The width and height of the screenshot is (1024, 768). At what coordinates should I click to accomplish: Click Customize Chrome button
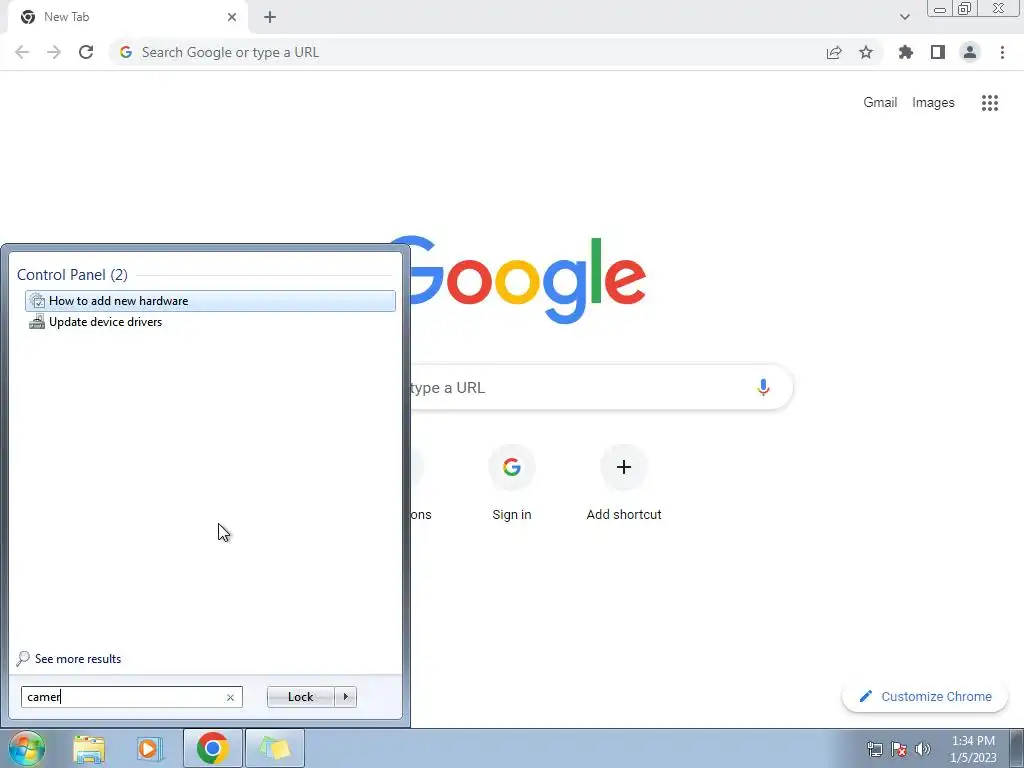tap(925, 697)
